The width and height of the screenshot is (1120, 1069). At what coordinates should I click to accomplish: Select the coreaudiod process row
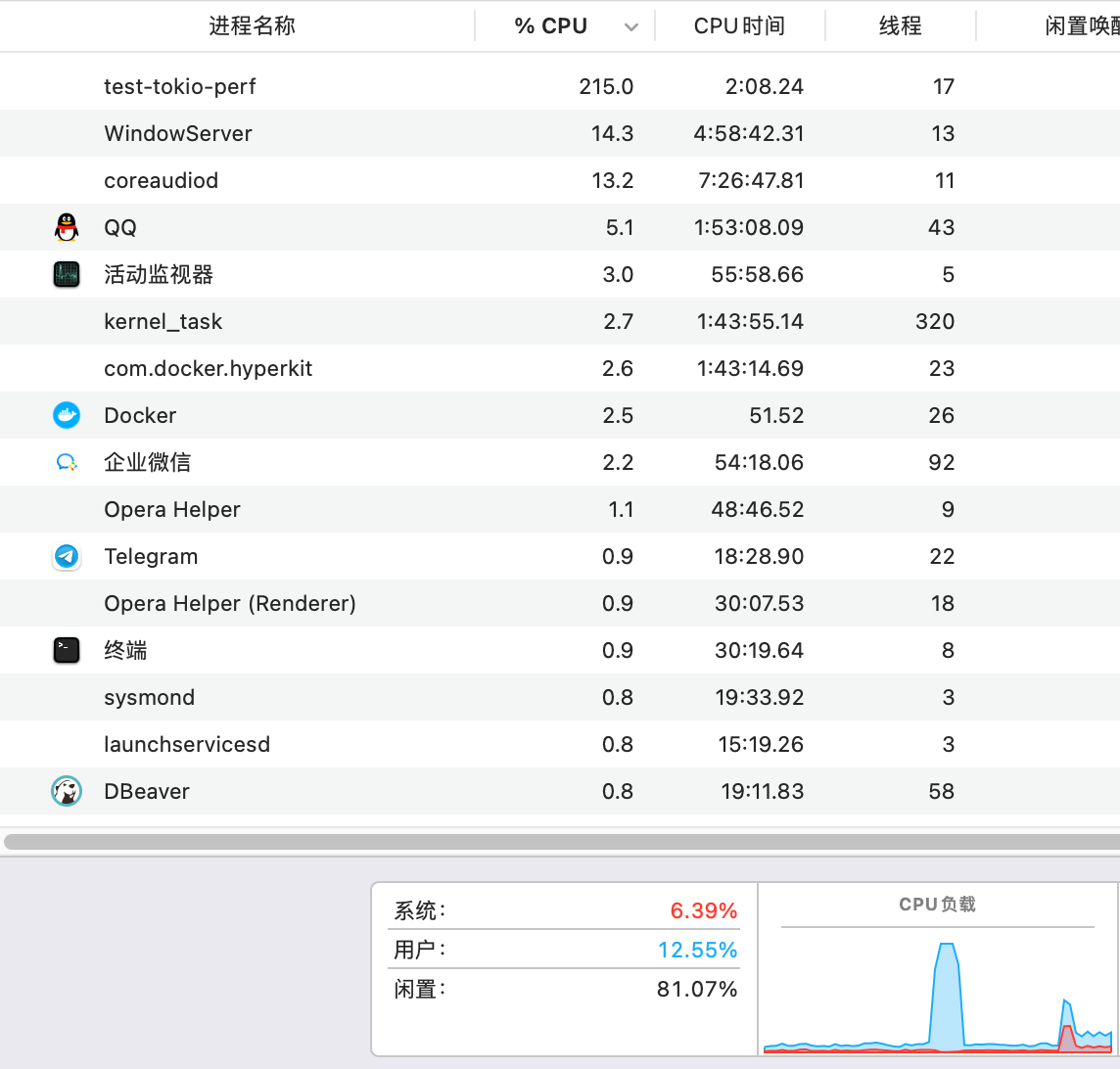pos(560,181)
